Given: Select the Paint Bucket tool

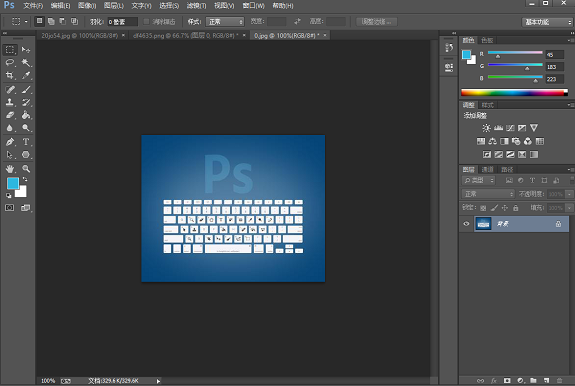Looking at the screenshot, I should [26, 115].
